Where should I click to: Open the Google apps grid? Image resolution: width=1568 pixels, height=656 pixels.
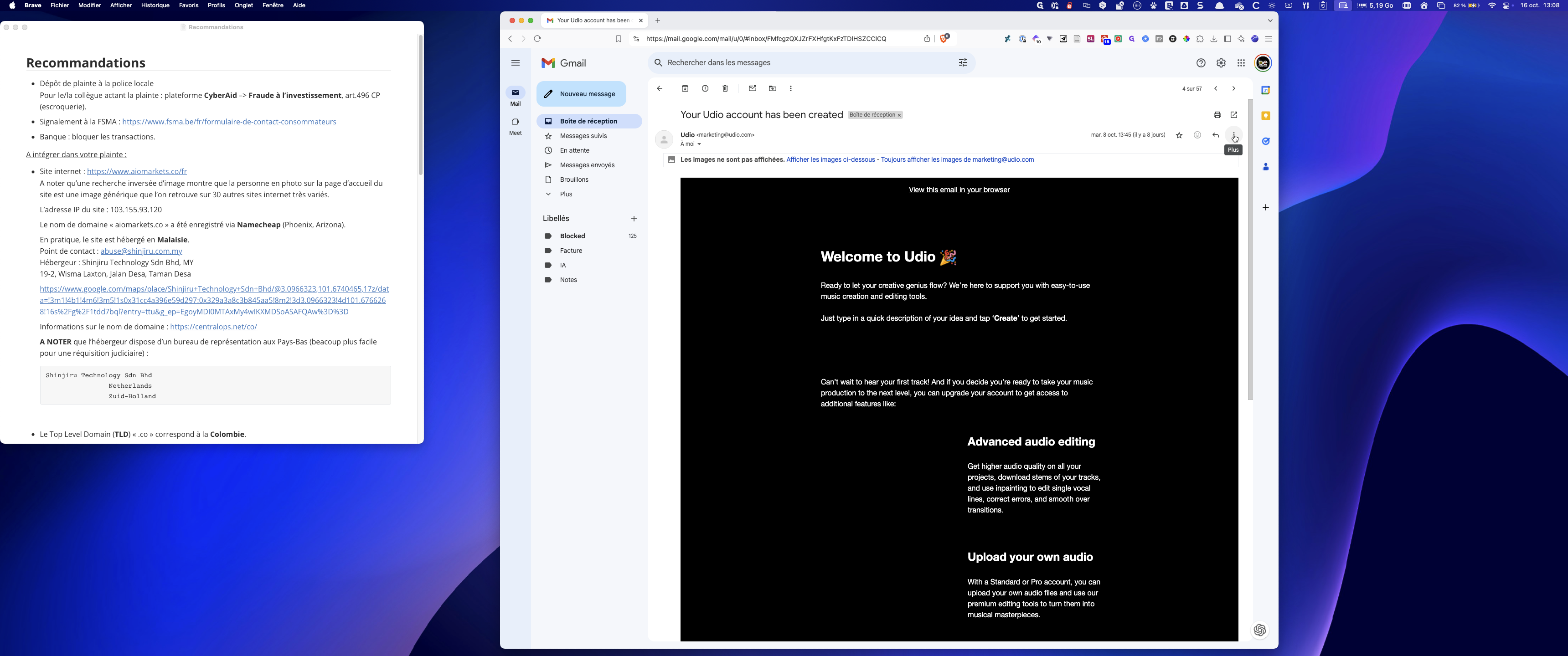point(1241,63)
